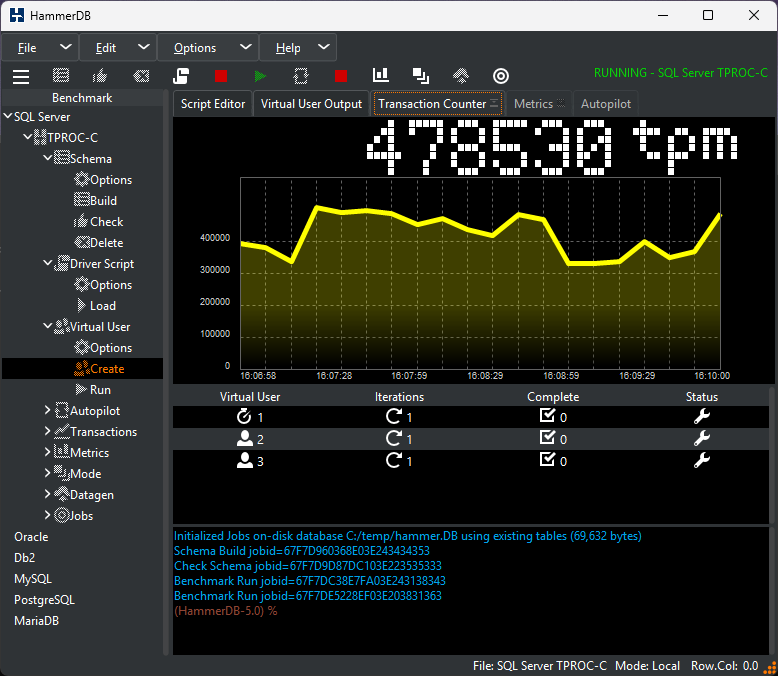Click the Help menu dropdown arrow
This screenshot has height=676, width=778.
(x=324, y=47)
